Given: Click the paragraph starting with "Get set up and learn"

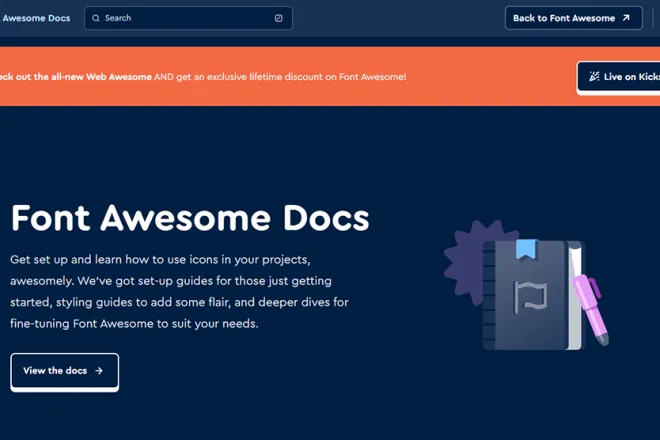Looking at the screenshot, I should tap(179, 291).
